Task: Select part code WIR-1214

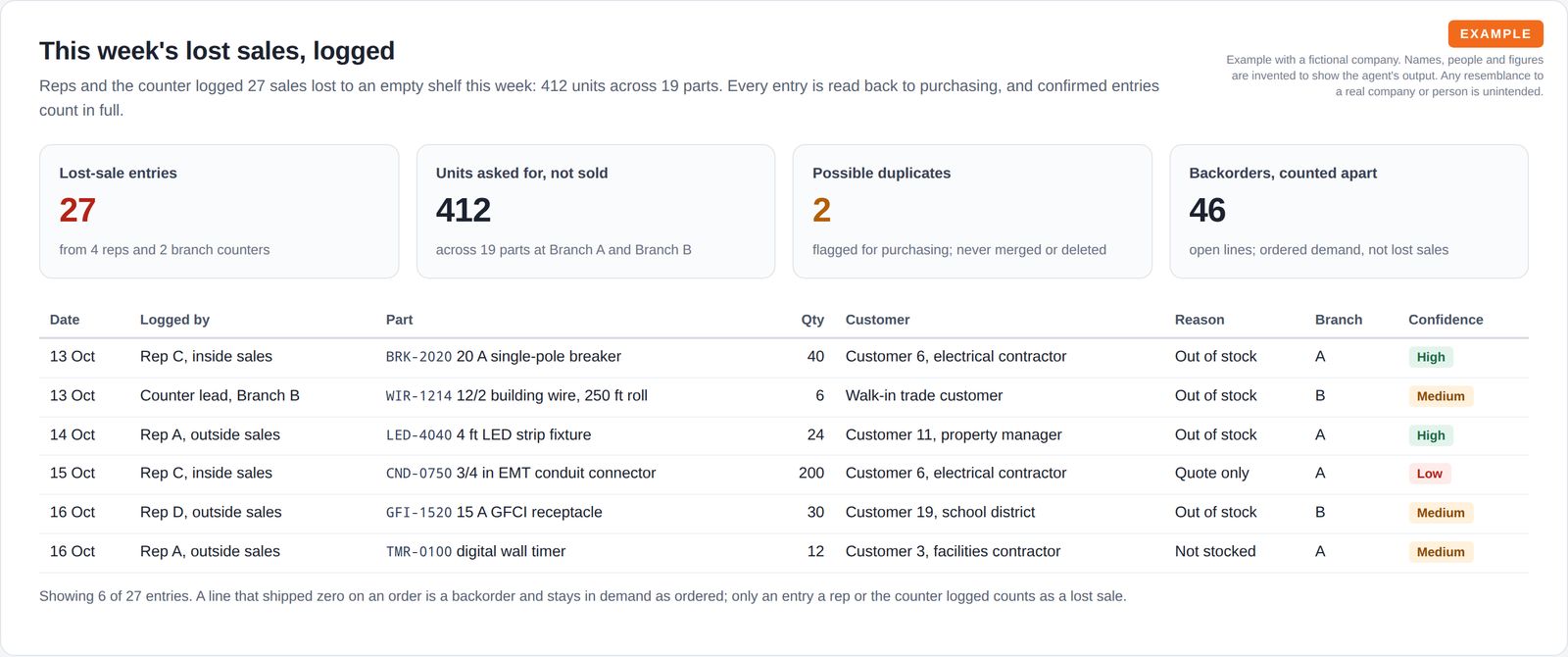Action: pyautogui.click(x=418, y=396)
